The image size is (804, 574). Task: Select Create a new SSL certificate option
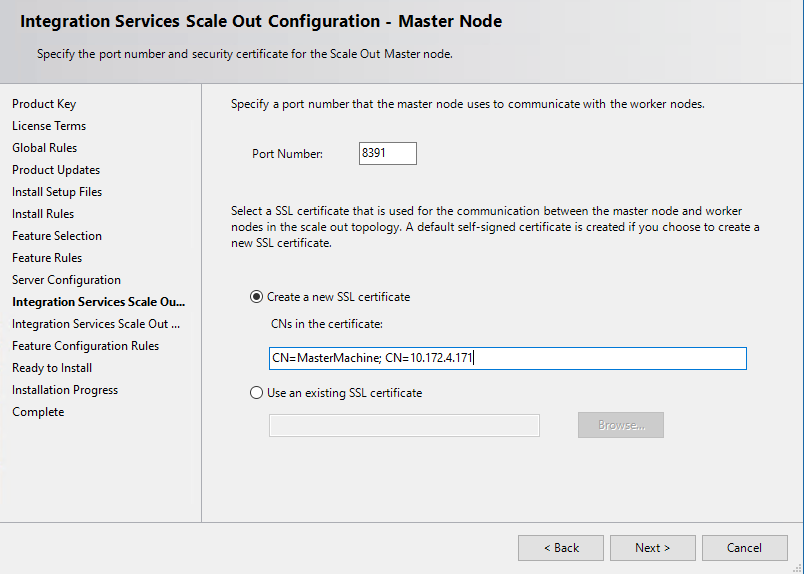[257, 297]
